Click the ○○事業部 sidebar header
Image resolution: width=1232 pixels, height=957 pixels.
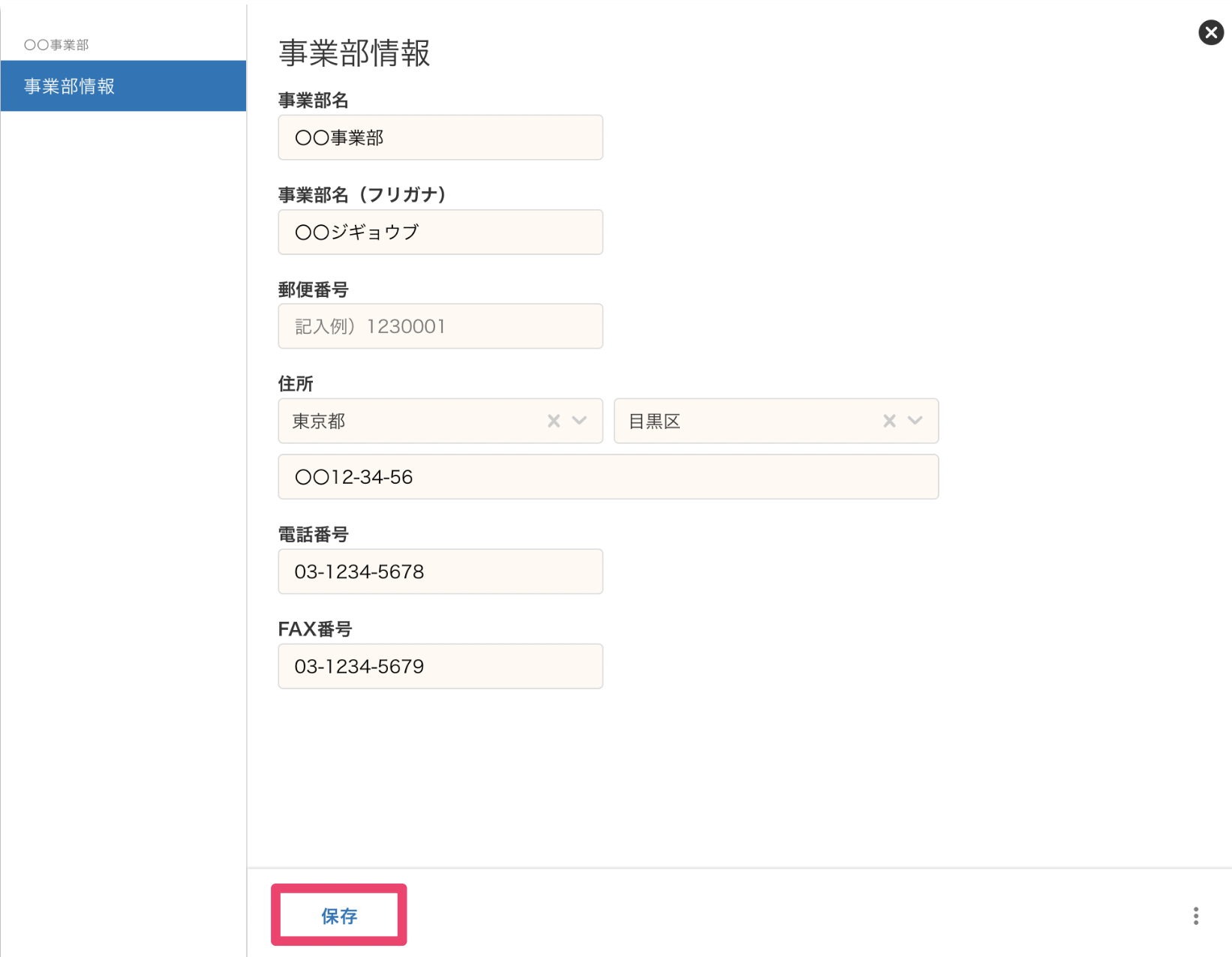[56, 45]
